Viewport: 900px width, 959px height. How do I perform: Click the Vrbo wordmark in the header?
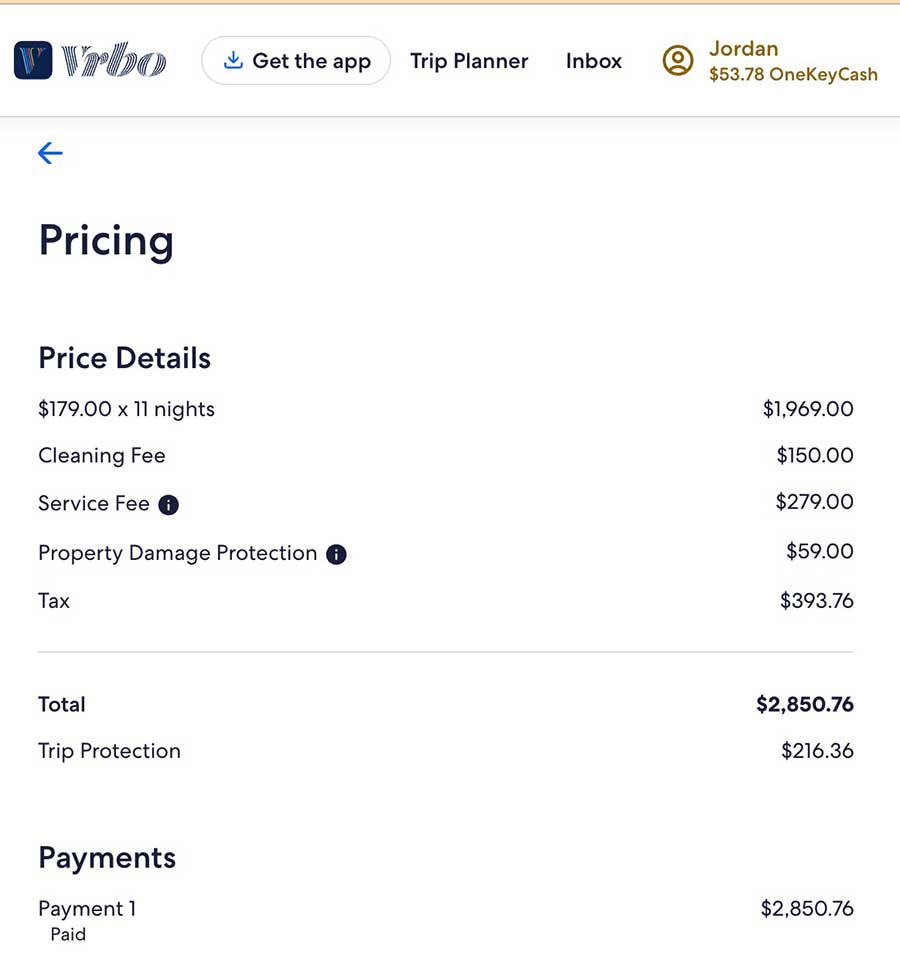[x=113, y=62]
